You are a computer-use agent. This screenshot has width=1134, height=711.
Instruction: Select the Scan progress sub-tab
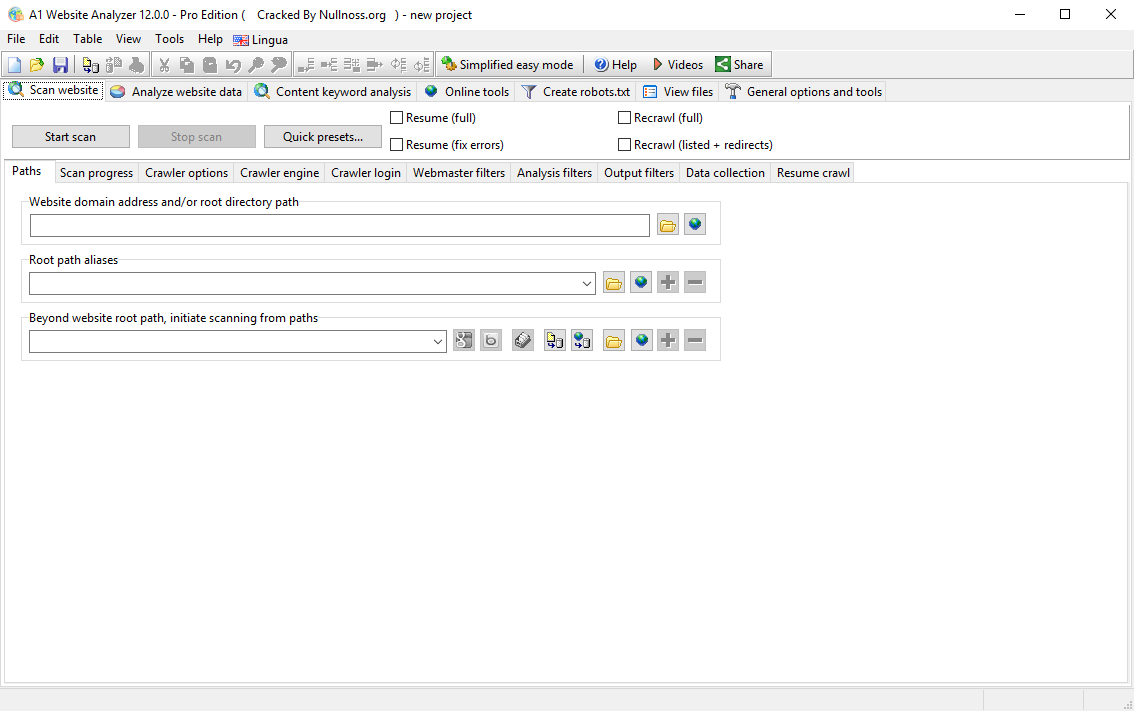pos(96,173)
